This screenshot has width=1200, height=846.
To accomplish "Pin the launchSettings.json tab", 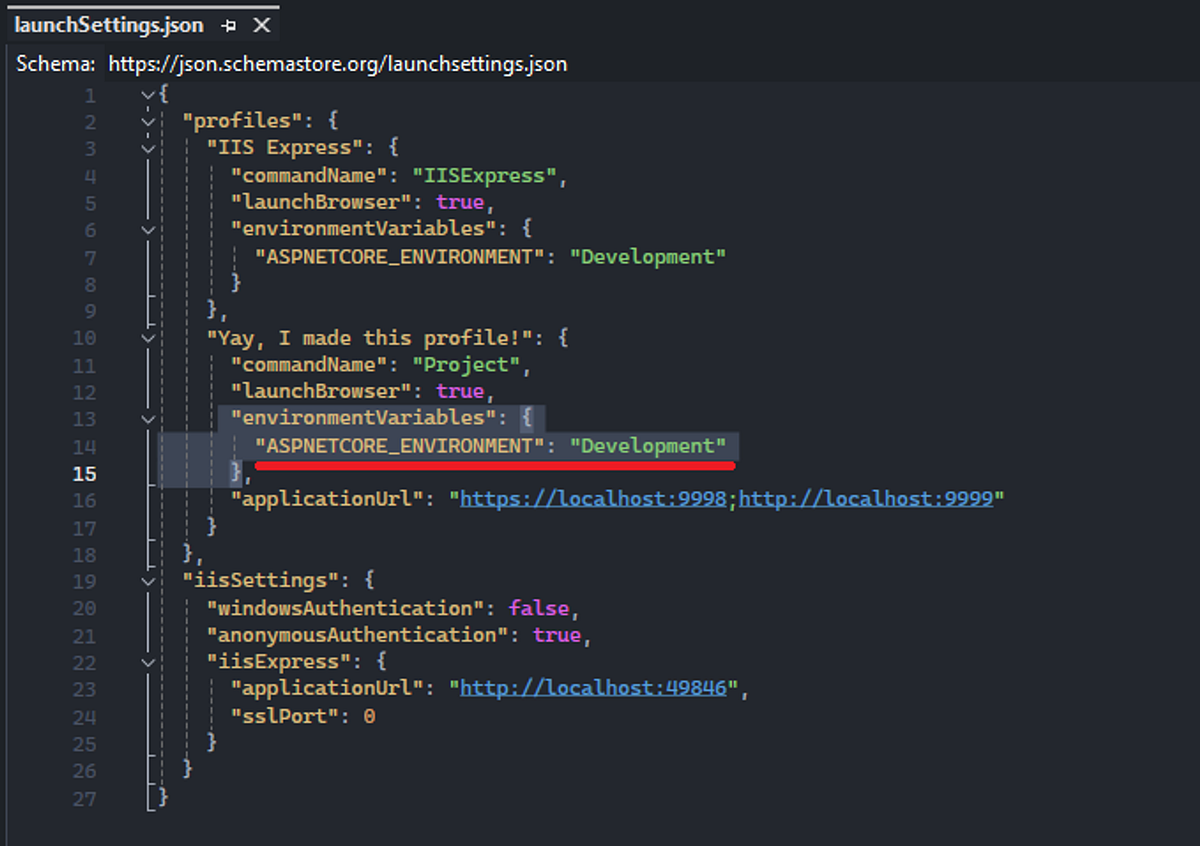I will [x=230, y=26].
